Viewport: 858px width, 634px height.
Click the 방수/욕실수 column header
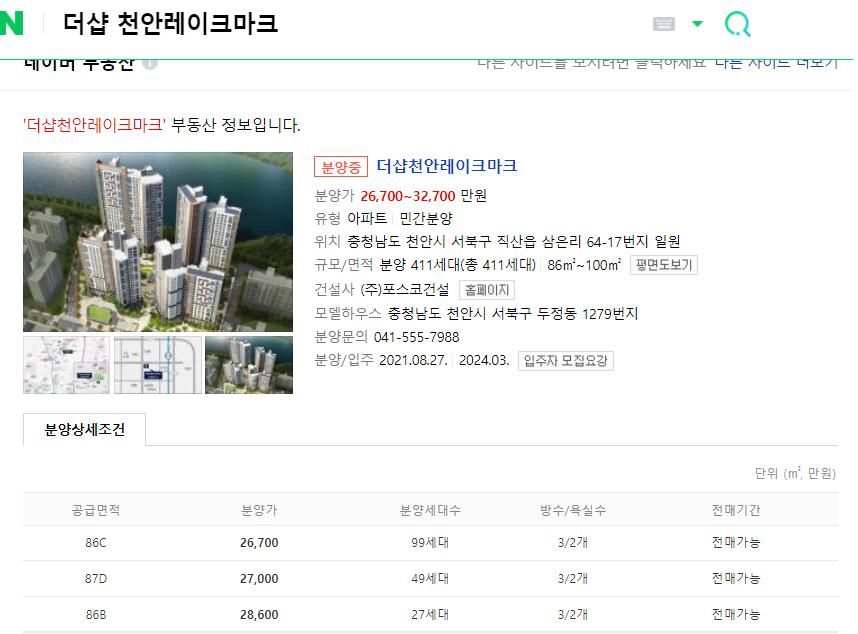coord(573,510)
